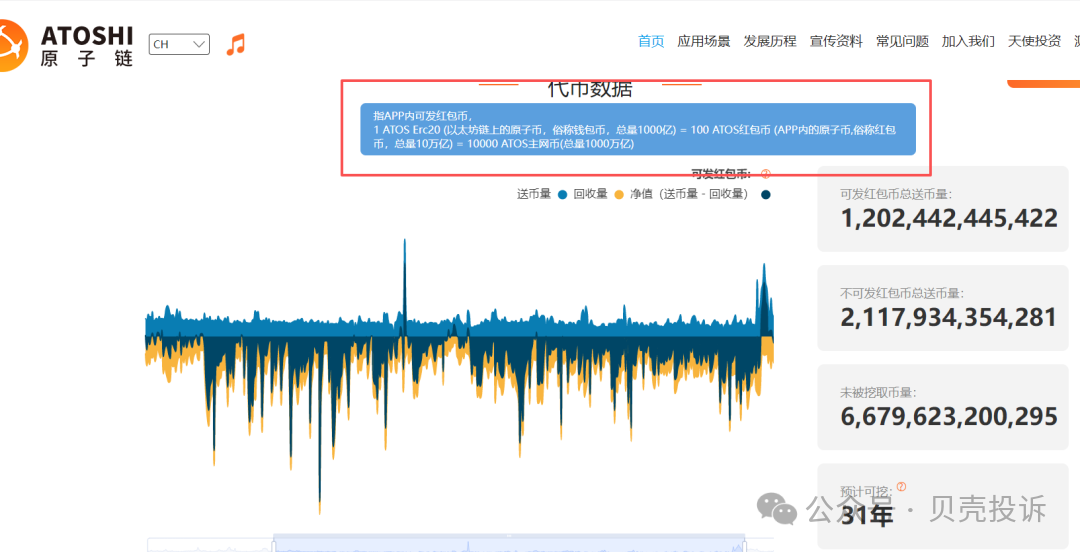The image size is (1080, 552).
Task: Toggle 回收量 series via orange legend dot
Action: pos(619,194)
